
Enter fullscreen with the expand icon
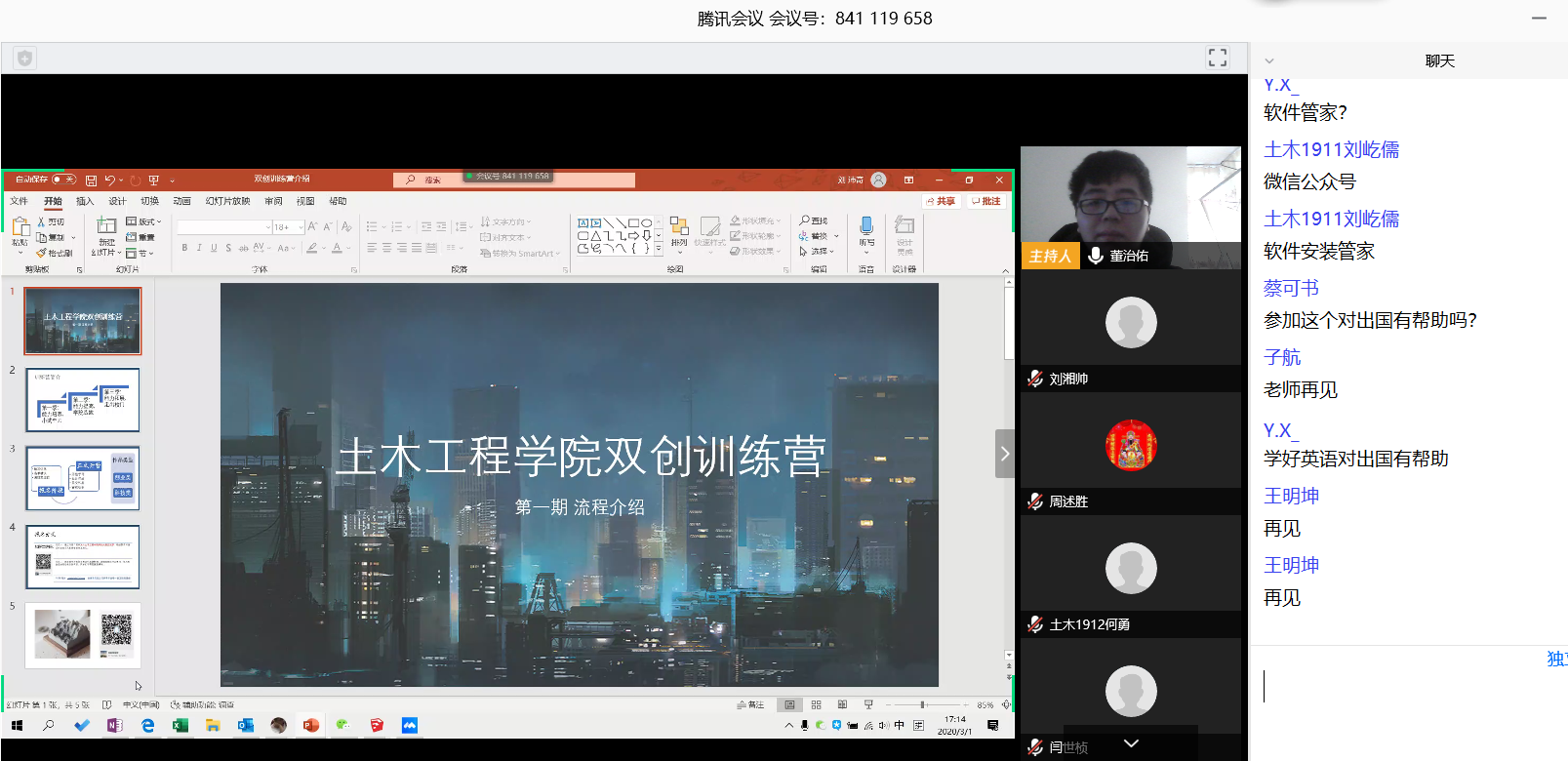point(1217,58)
